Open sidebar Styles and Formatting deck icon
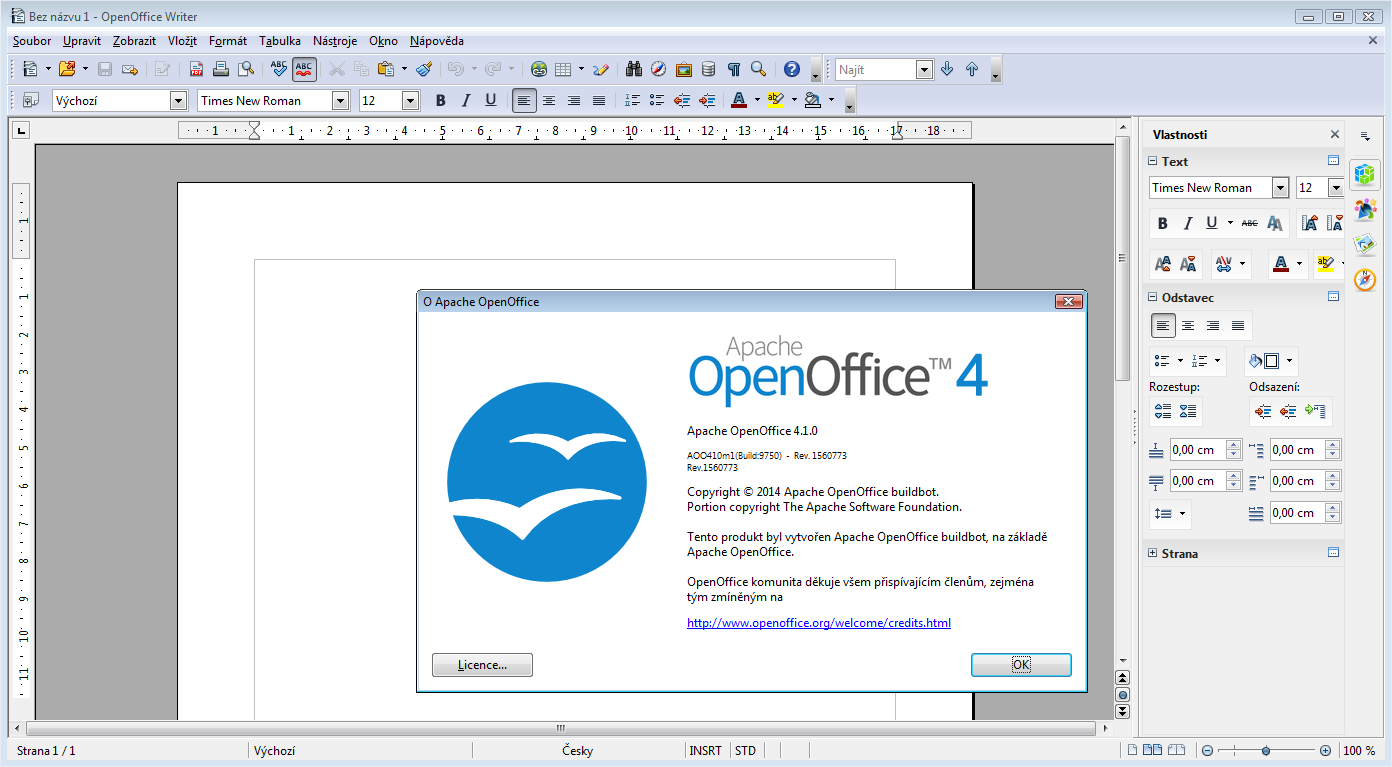 pyautogui.click(x=1365, y=209)
